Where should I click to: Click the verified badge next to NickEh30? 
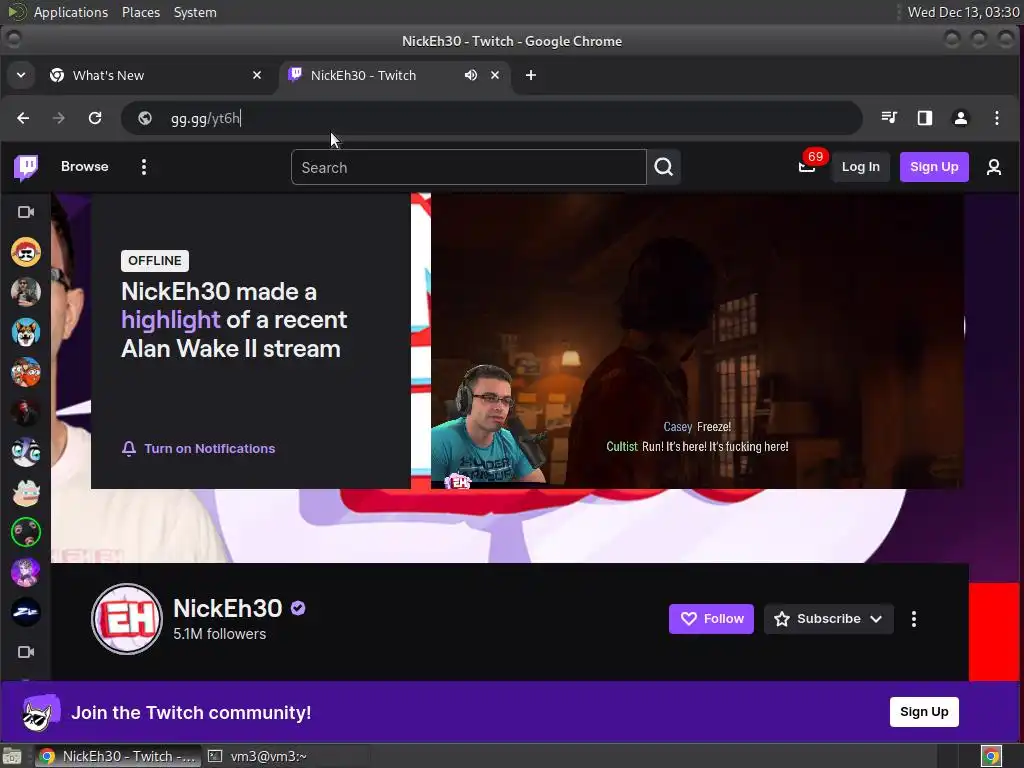(x=298, y=608)
